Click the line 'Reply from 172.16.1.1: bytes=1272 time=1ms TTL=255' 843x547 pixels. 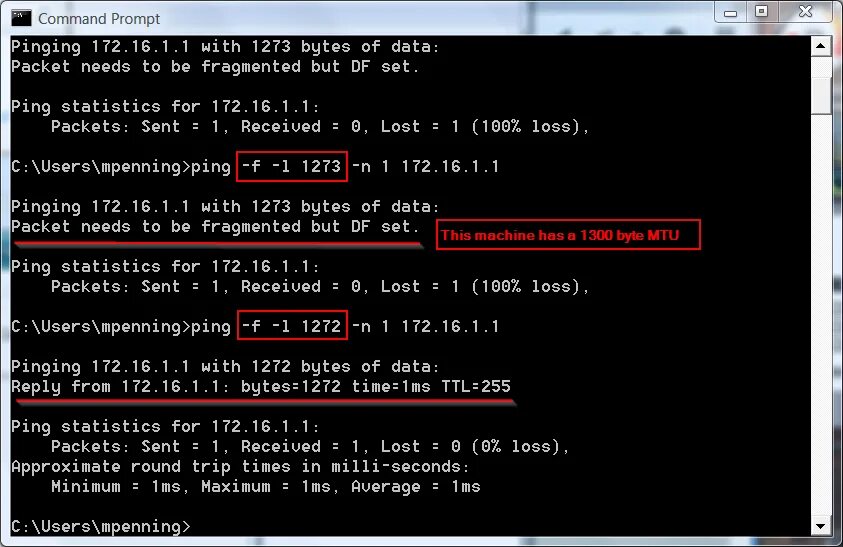261,387
